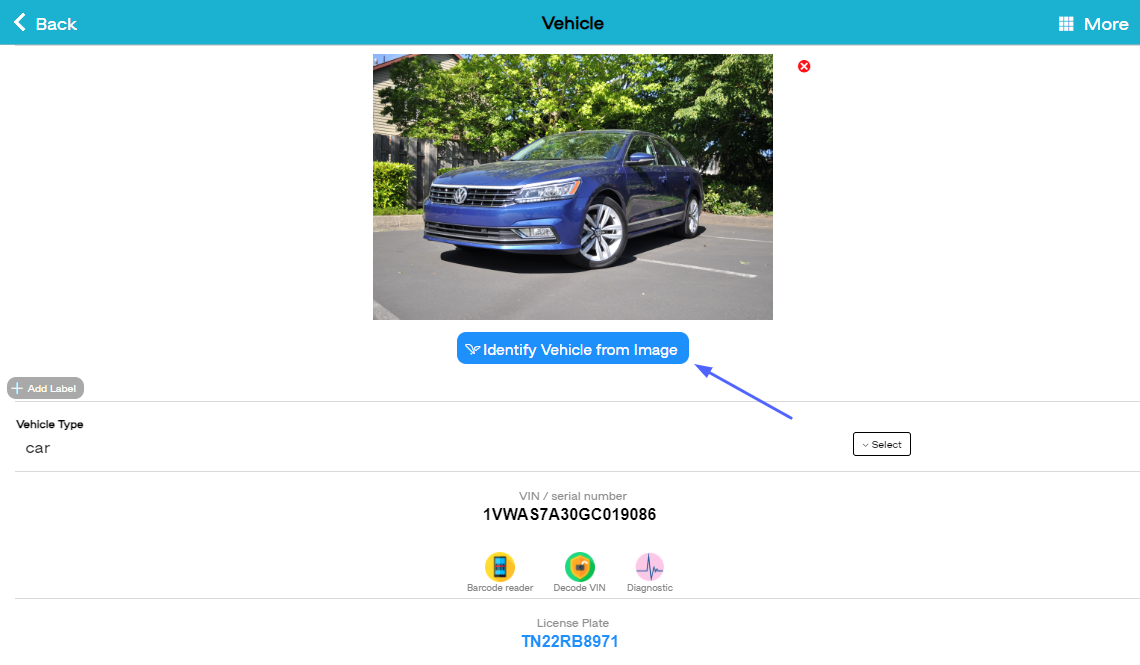Open the blue Volkswagen vehicle photo
Screen dimensions: 1140x665
[573, 187]
